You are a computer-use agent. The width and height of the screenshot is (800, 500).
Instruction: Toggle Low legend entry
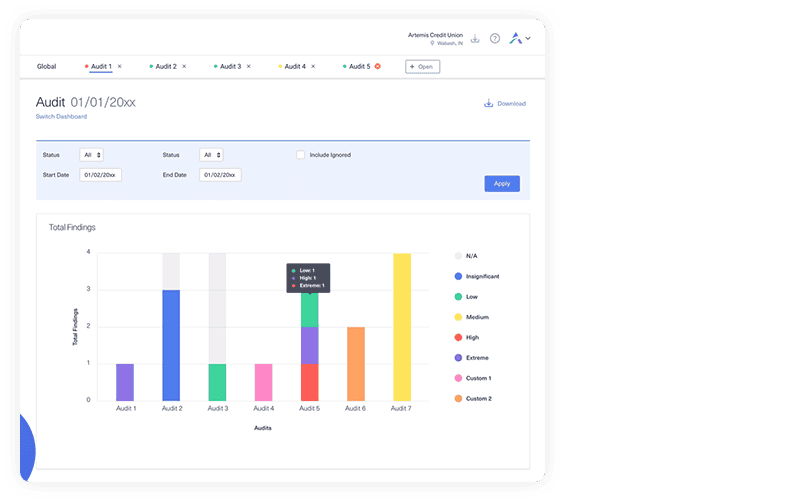466,297
